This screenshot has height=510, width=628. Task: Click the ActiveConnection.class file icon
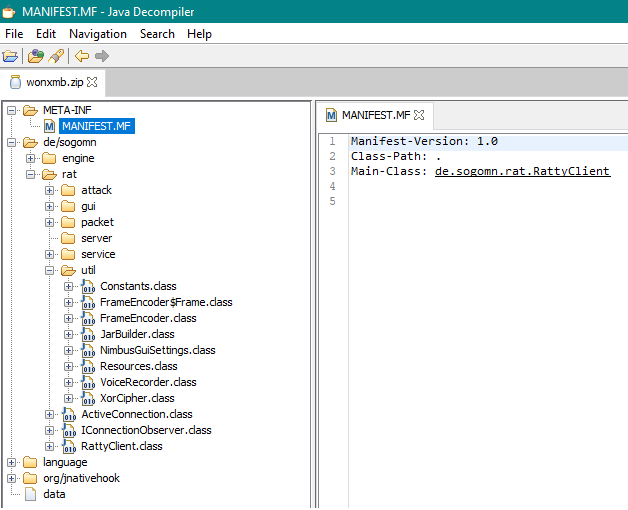[x=69, y=415]
